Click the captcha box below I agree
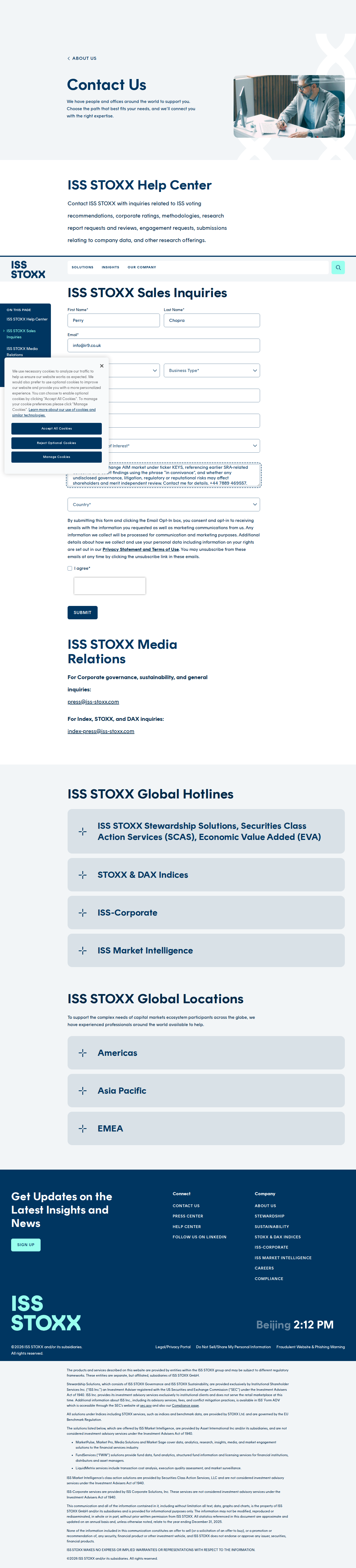Viewport: 356px width, 1568px height. click(110, 586)
